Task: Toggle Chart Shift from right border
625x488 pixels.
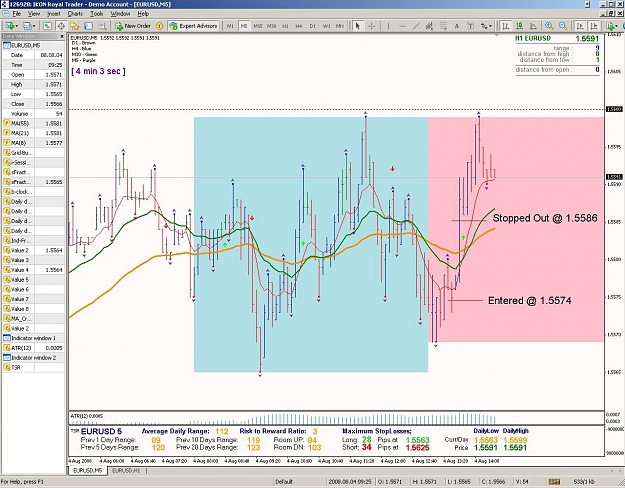Action: point(594,26)
